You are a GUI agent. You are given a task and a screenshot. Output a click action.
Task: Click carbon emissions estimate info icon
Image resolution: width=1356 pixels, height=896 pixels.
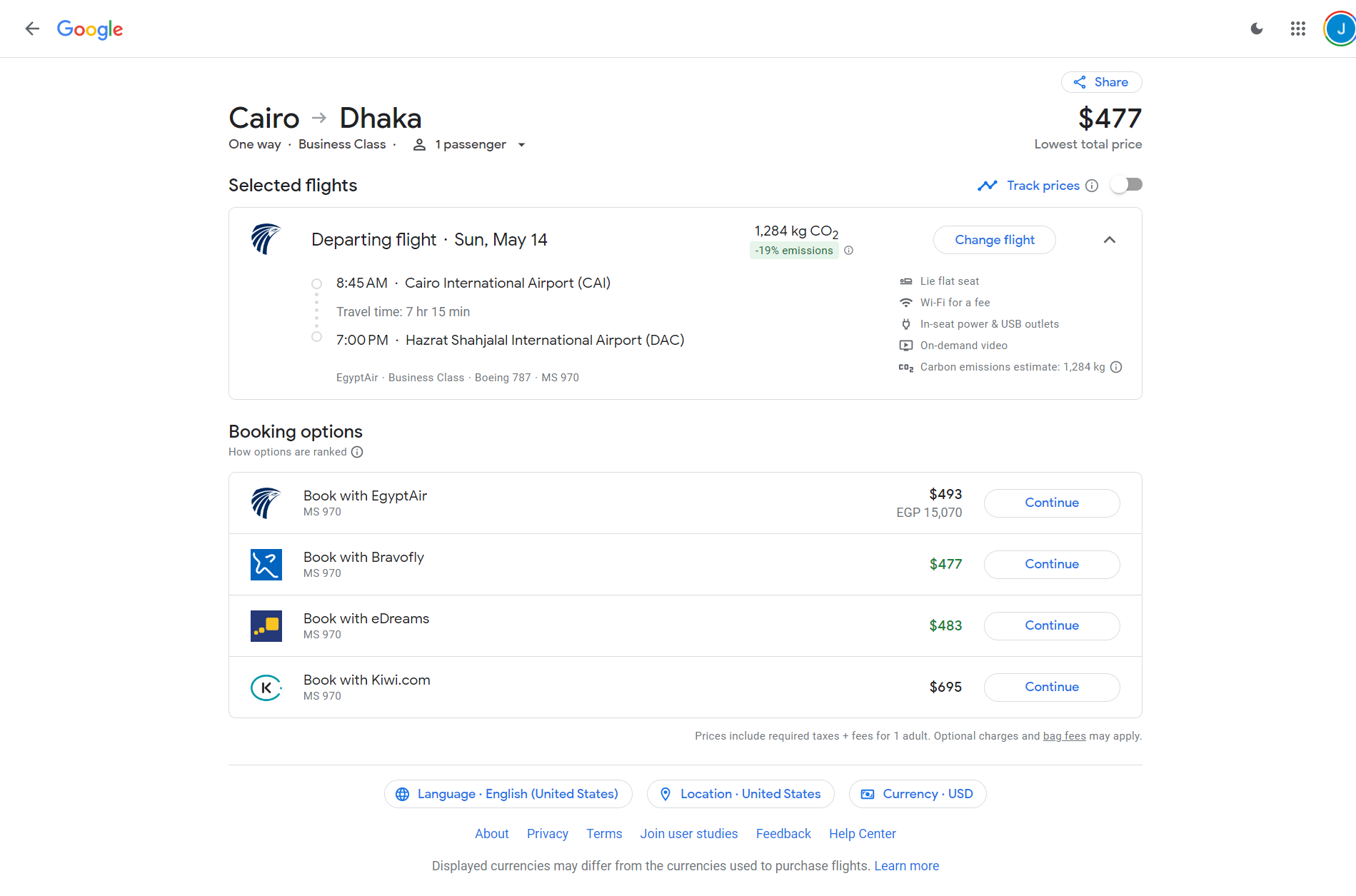pos(1117,367)
